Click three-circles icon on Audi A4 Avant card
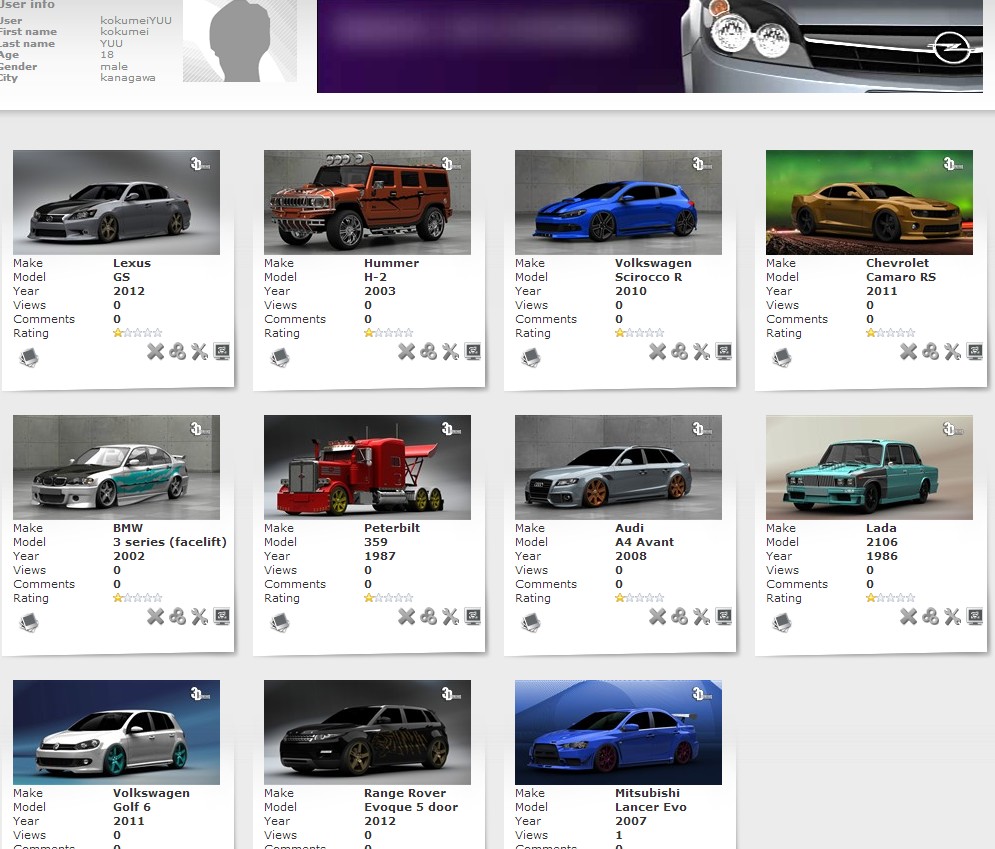 click(x=680, y=617)
